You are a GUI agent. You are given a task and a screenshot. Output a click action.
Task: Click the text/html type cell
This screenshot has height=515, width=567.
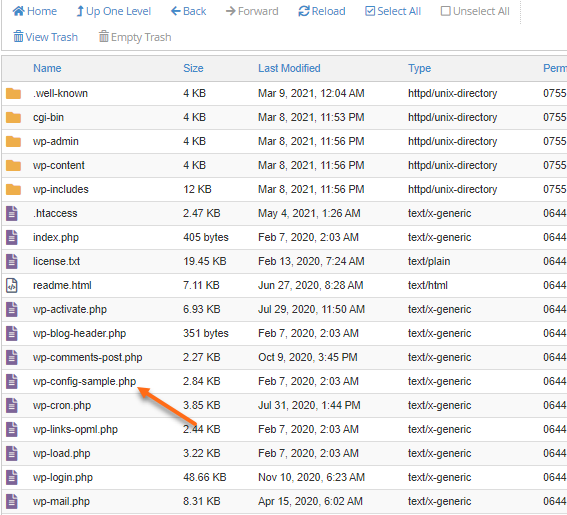(428, 285)
